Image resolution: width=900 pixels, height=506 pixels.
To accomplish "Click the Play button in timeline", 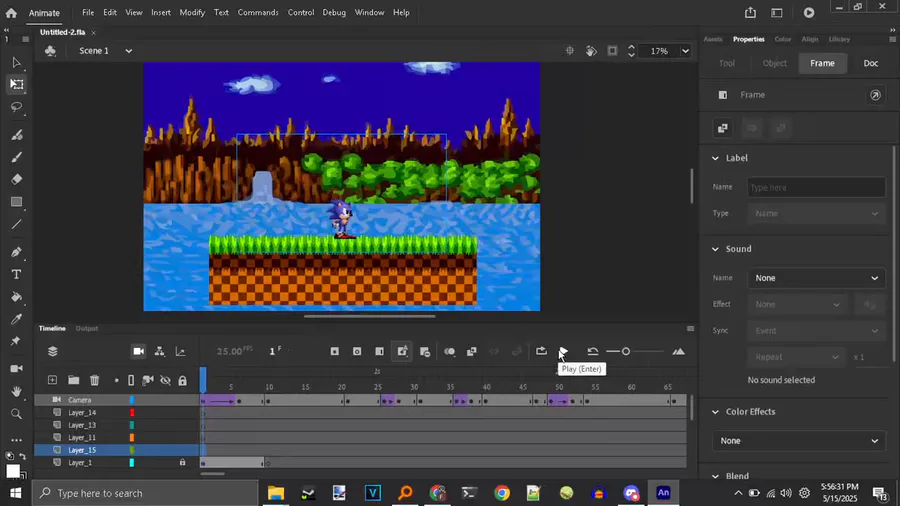I will 563,351.
